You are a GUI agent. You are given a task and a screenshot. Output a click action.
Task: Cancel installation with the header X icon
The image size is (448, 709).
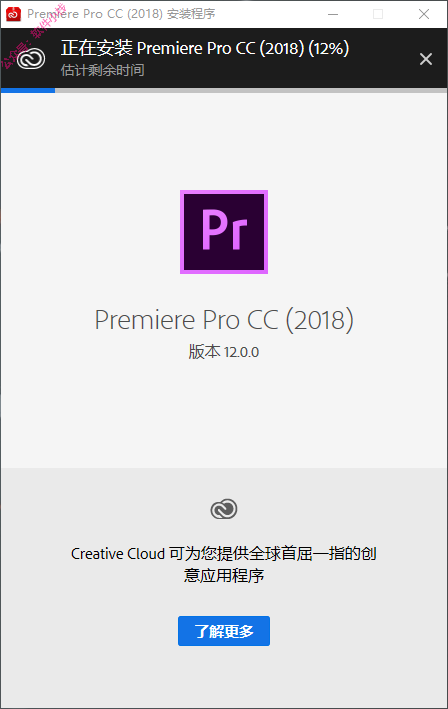pyautogui.click(x=425, y=59)
